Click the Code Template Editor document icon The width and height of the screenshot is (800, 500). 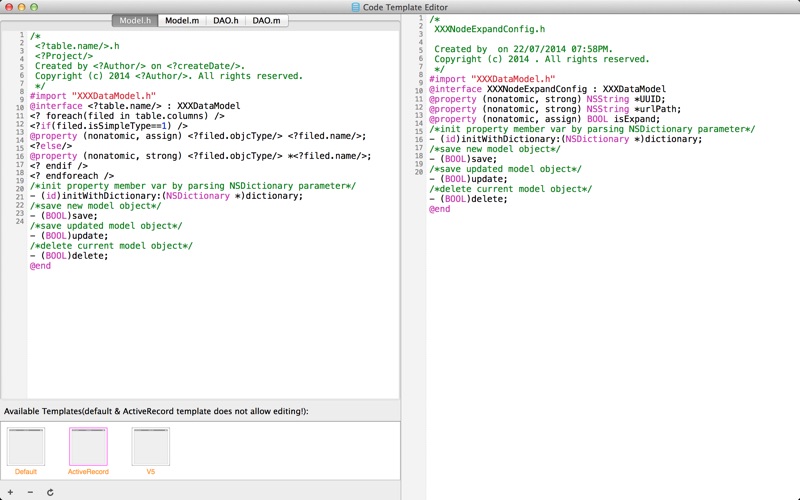(x=356, y=7)
